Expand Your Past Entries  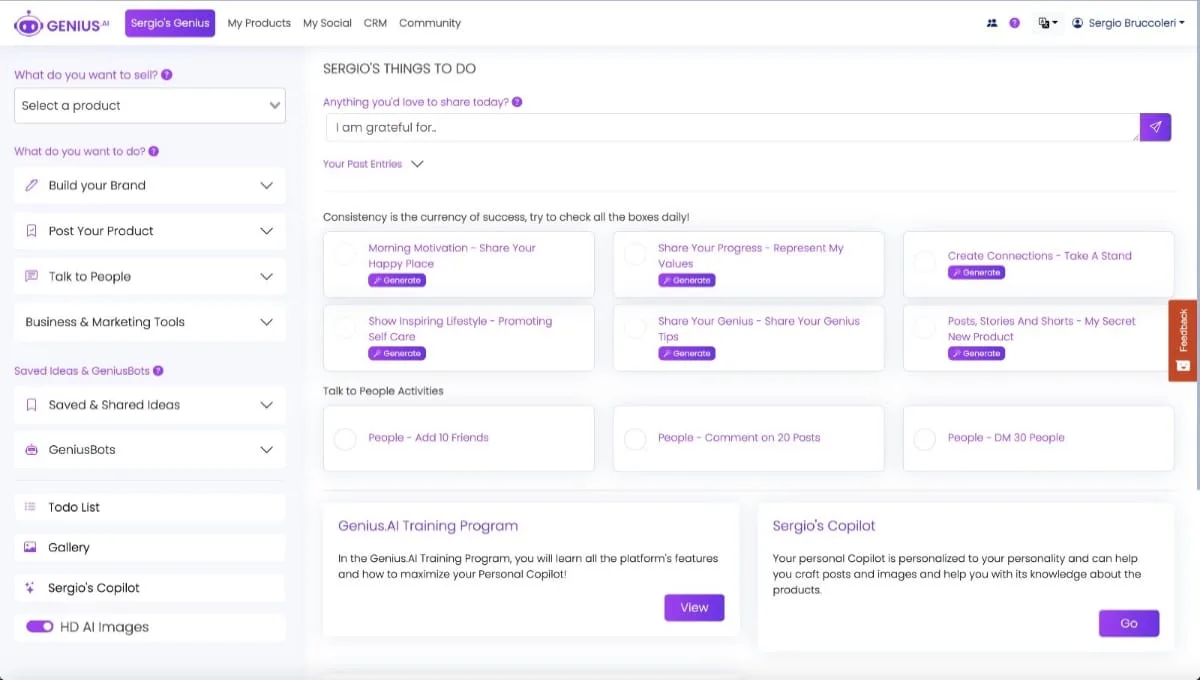(373, 164)
